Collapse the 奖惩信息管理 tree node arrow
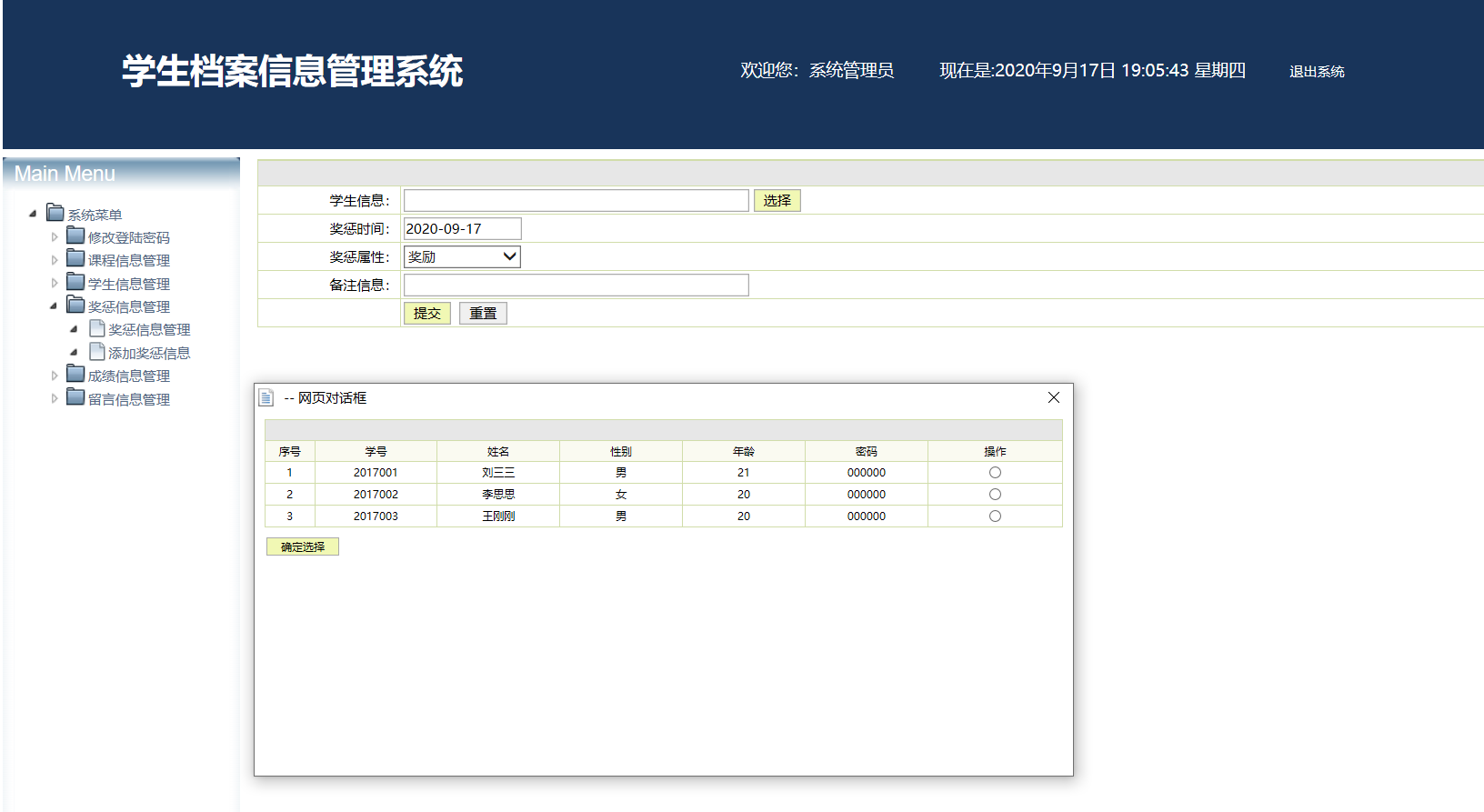The height and width of the screenshot is (812, 1484). tap(54, 306)
